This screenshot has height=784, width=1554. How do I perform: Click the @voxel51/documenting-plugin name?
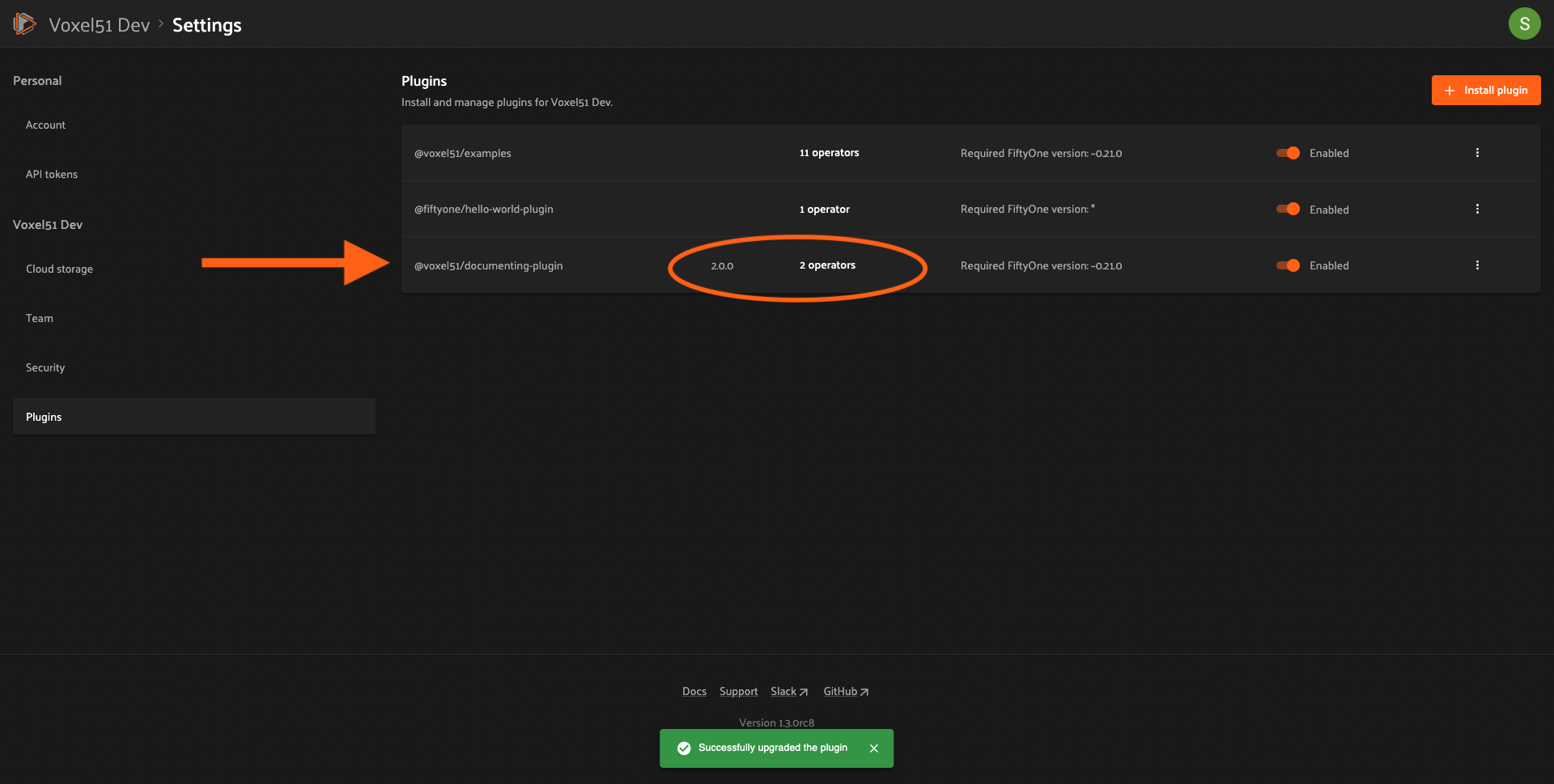[488, 265]
